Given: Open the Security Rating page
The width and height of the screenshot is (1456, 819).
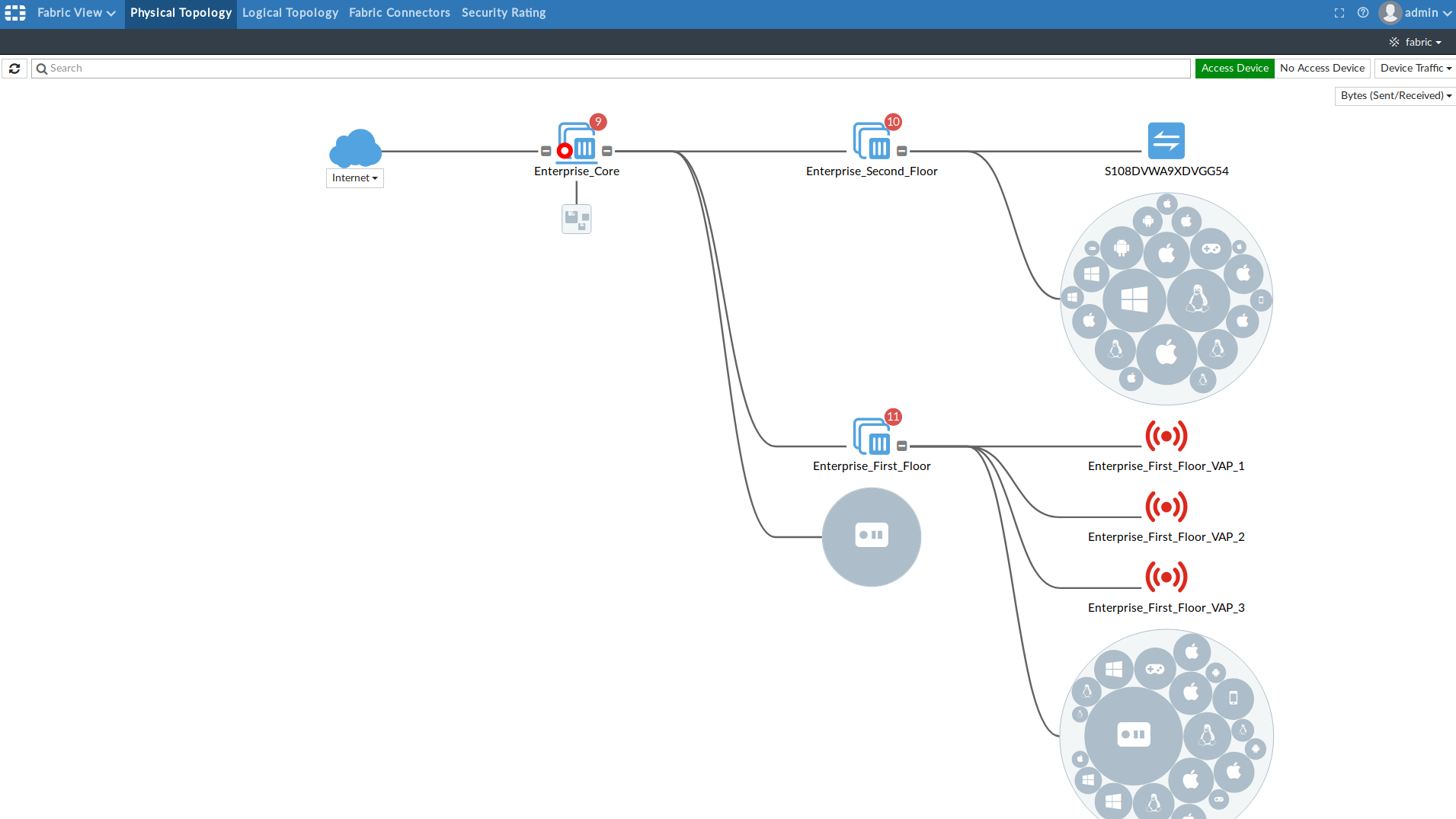Looking at the screenshot, I should coord(503,13).
